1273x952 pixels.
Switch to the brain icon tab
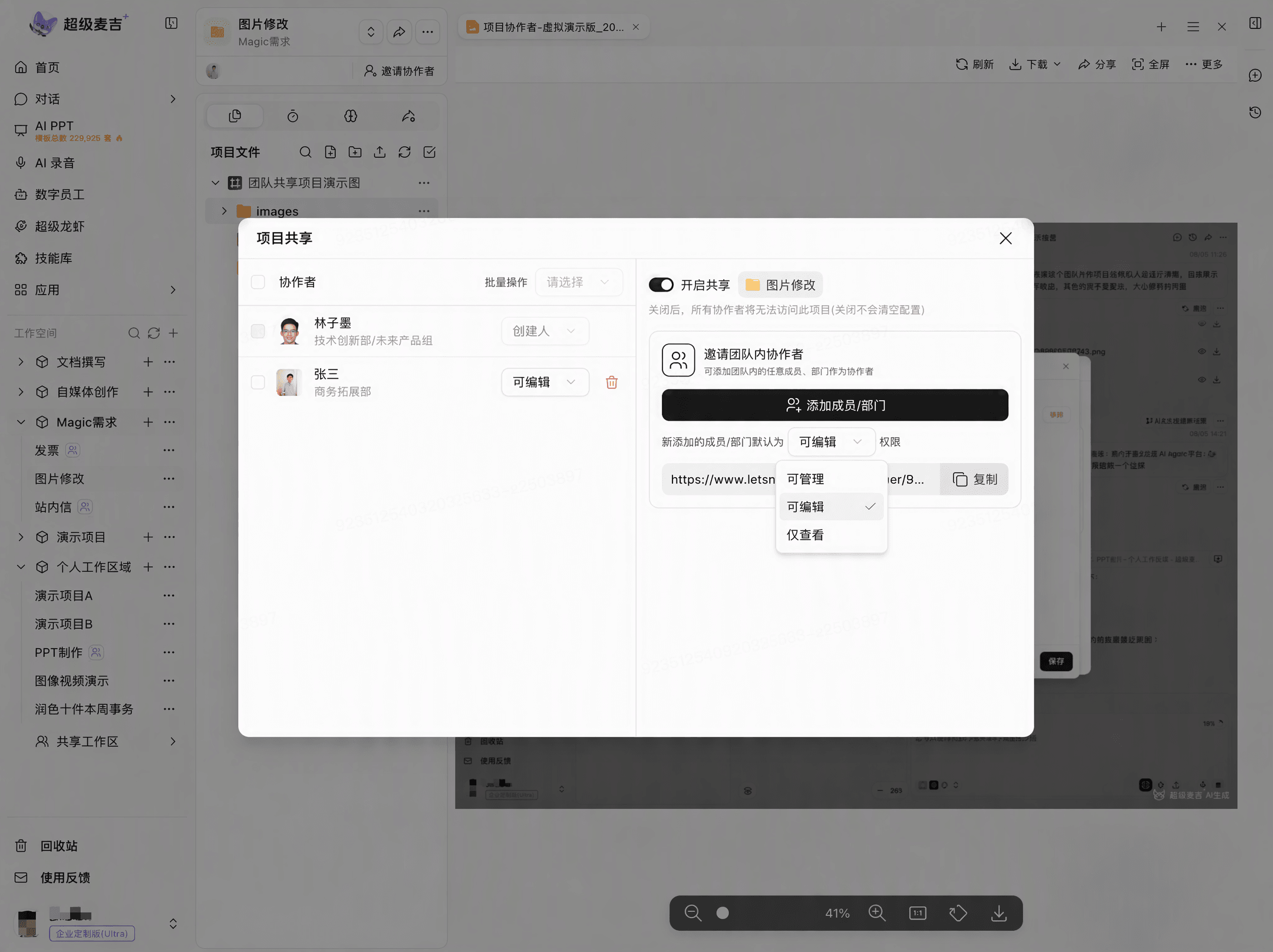coord(351,116)
